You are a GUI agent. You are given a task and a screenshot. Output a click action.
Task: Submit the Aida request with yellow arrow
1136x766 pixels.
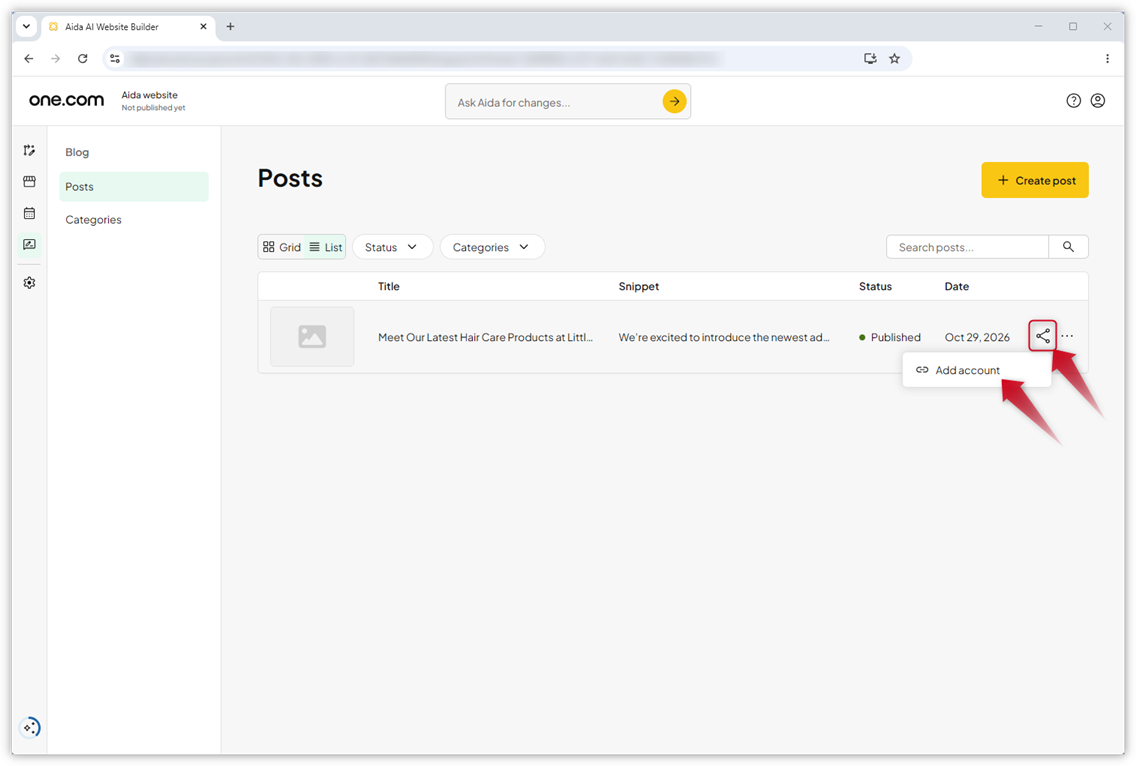(674, 101)
